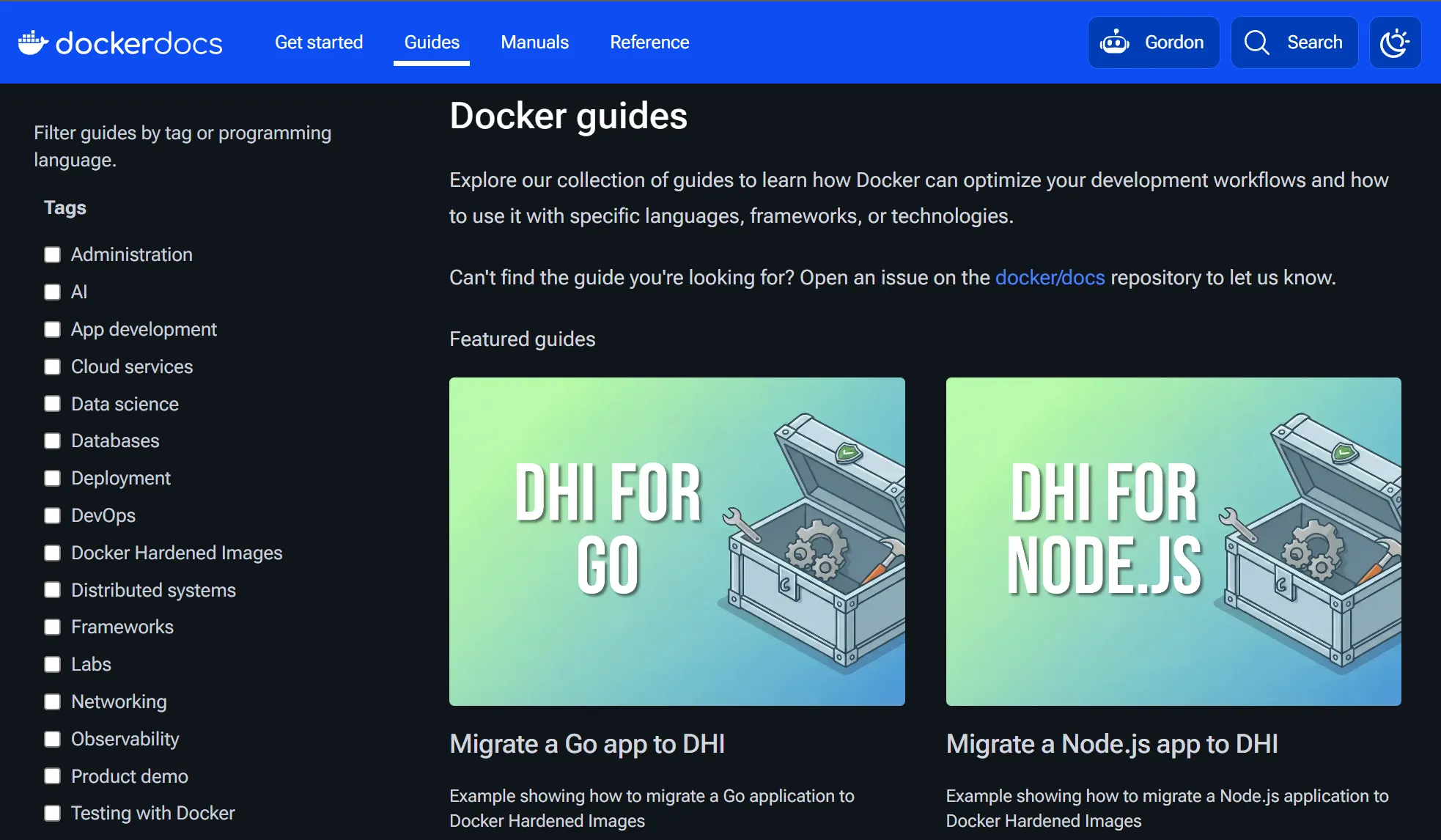1441x840 pixels.
Task: Click the Featured guides heading
Action: pos(522,339)
